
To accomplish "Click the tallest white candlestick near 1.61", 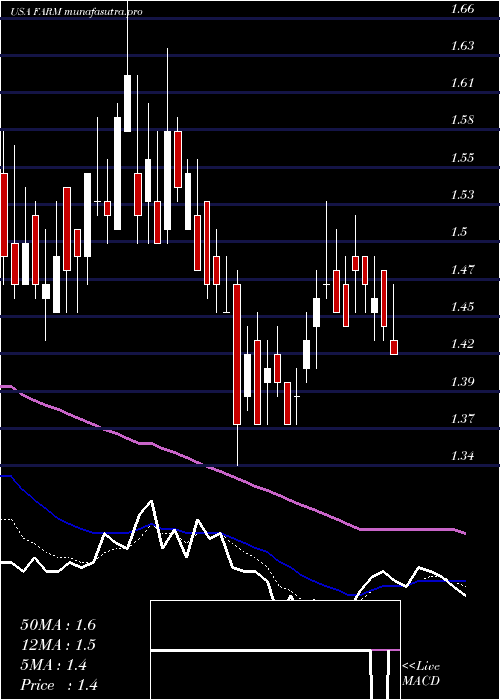I will 128,103.
